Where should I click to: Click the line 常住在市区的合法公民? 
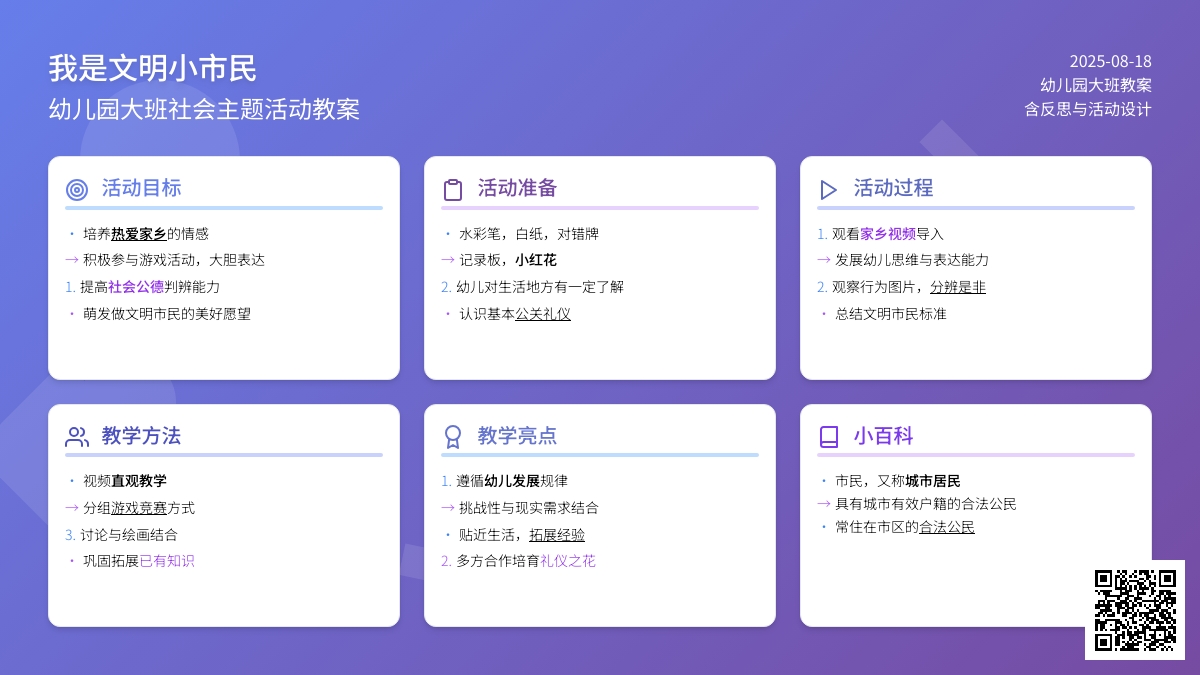click(x=905, y=527)
